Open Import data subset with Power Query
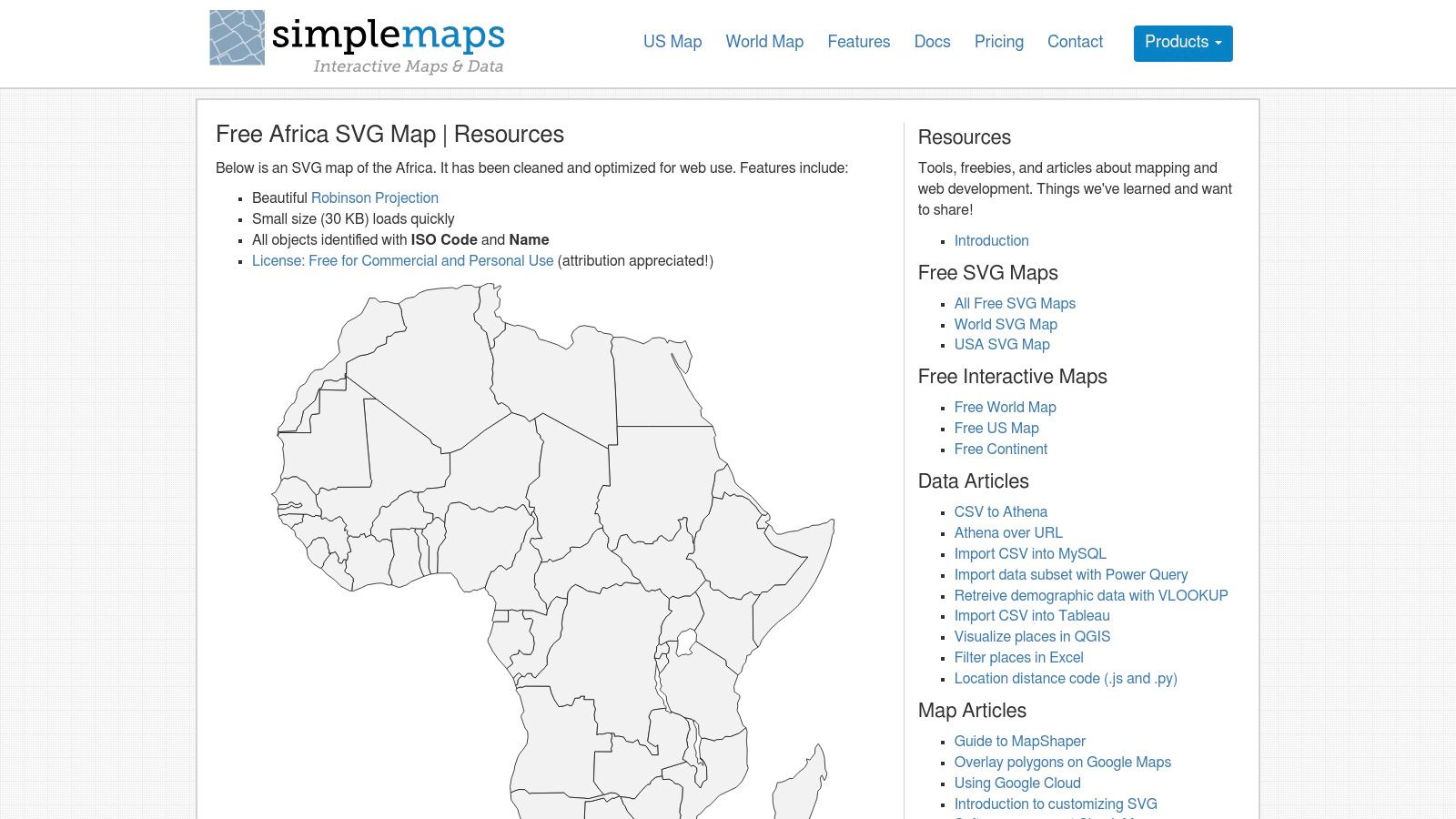 click(1071, 575)
